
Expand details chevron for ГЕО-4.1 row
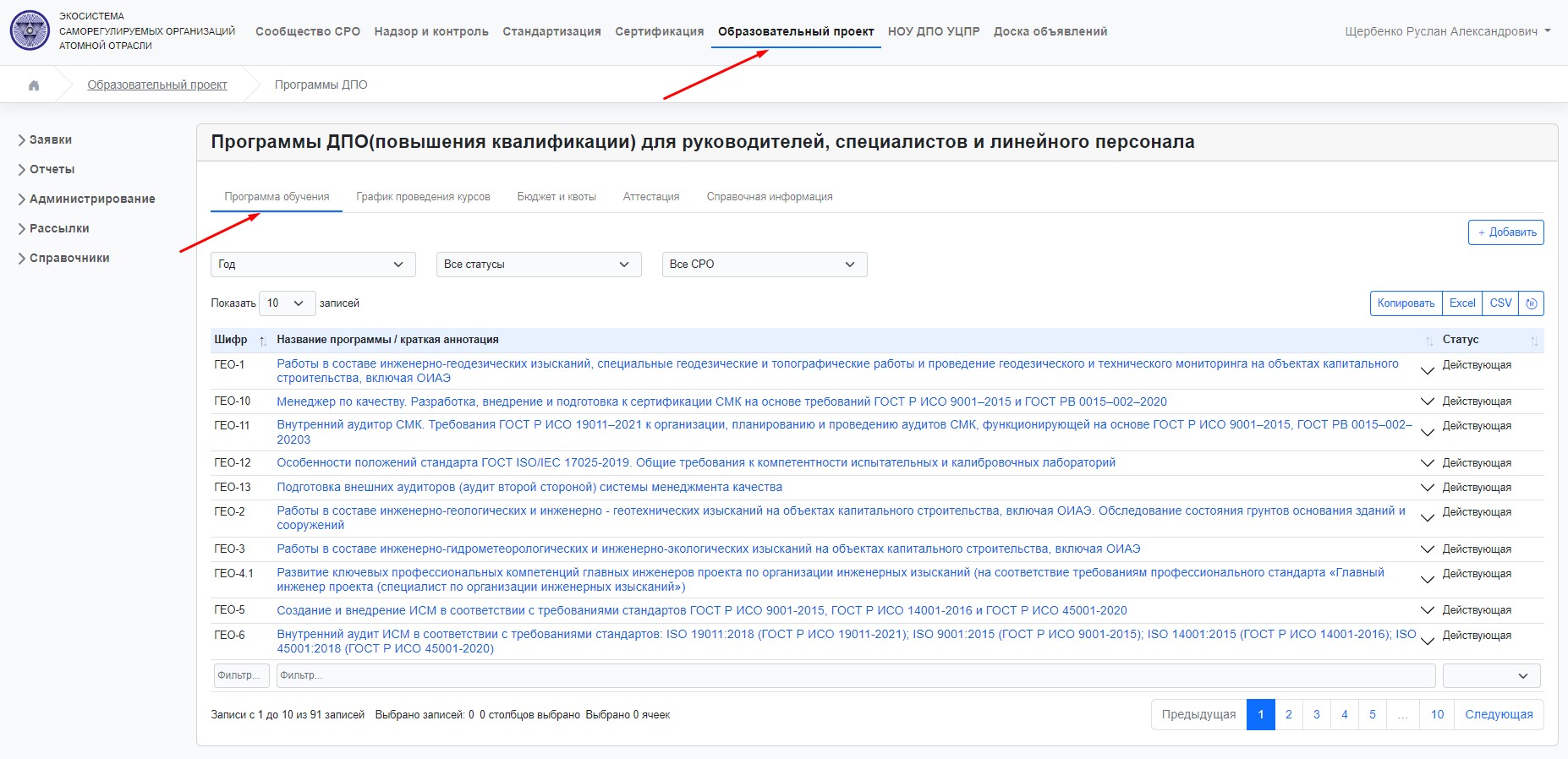click(x=1428, y=580)
